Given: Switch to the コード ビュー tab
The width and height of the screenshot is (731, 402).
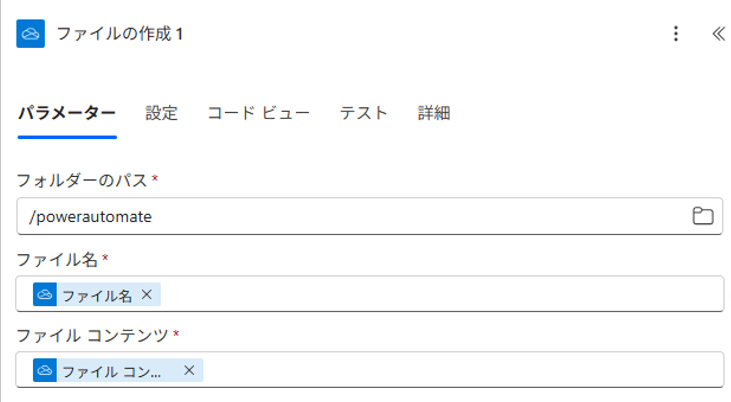Looking at the screenshot, I should click(x=258, y=113).
